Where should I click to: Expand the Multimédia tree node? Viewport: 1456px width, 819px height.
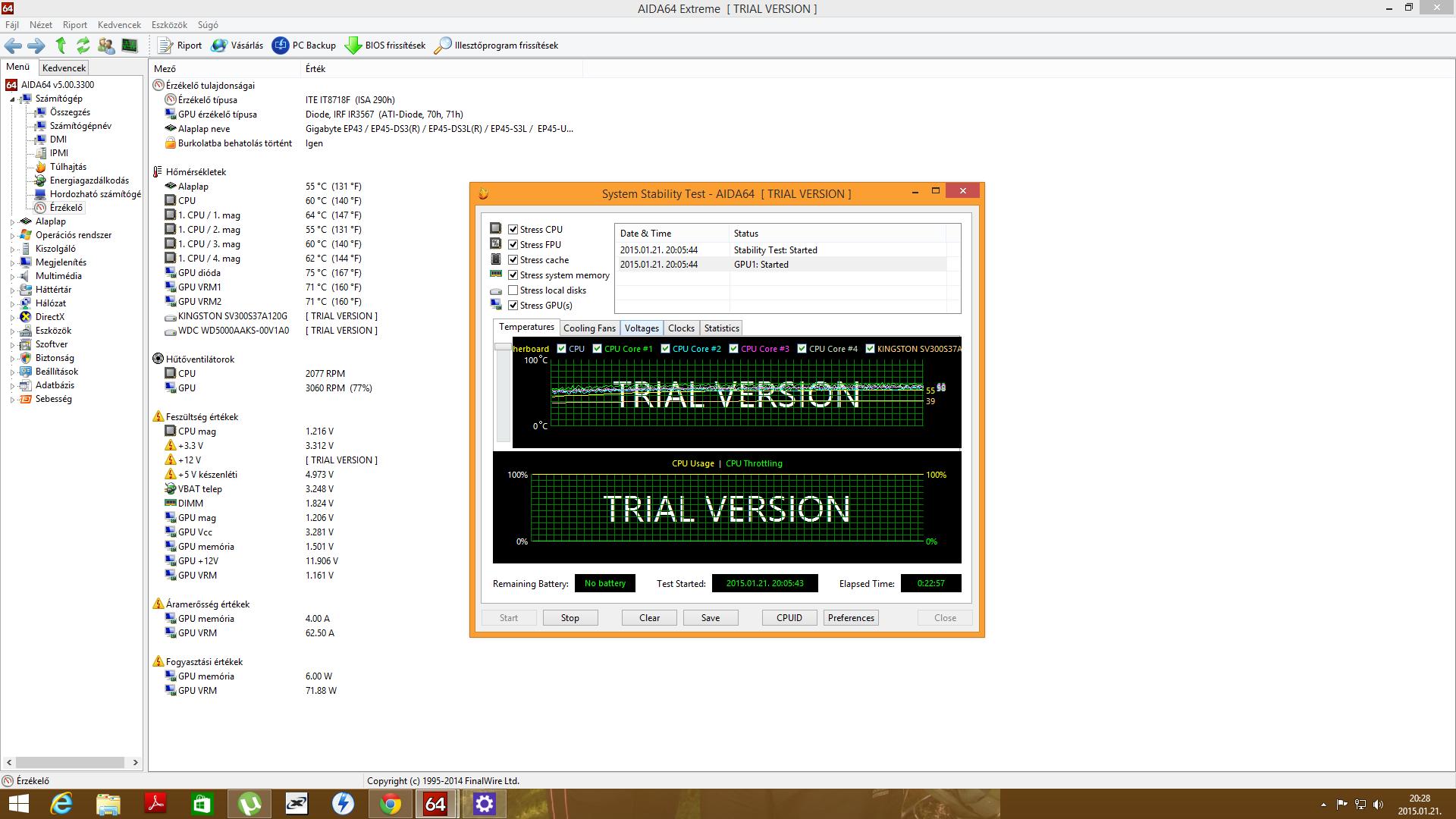pyautogui.click(x=13, y=277)
